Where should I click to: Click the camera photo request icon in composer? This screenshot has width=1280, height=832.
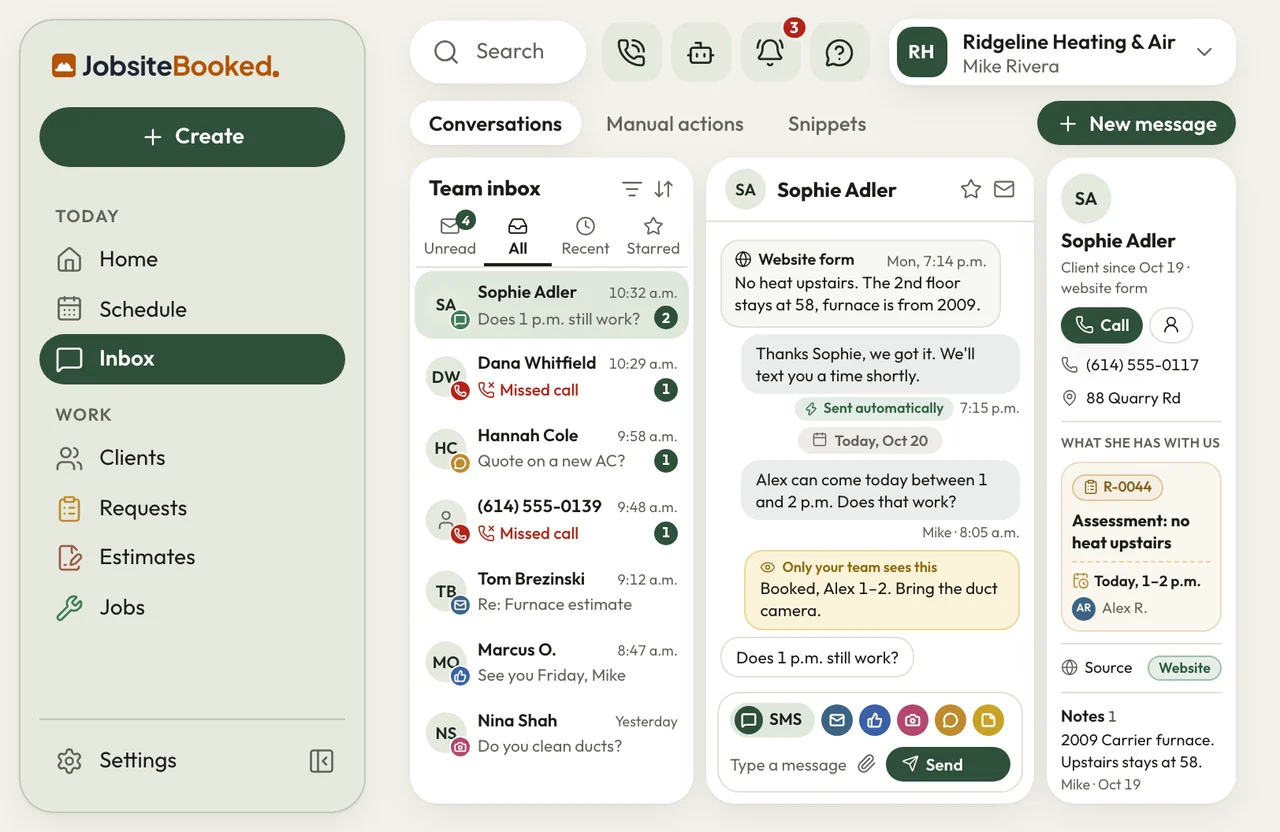(x=913, y=720)
